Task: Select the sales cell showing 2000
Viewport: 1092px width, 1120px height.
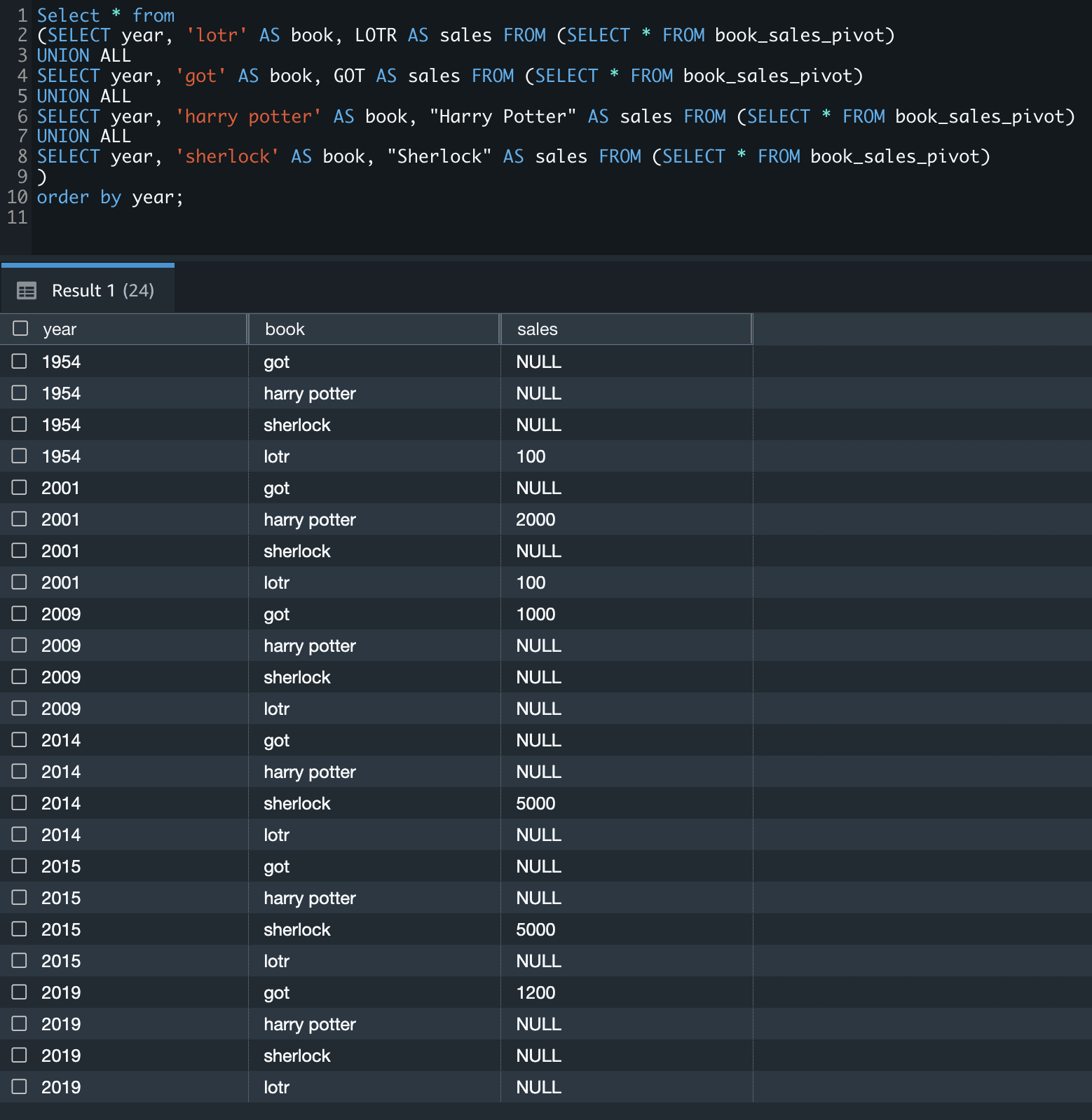Action: 535,520
